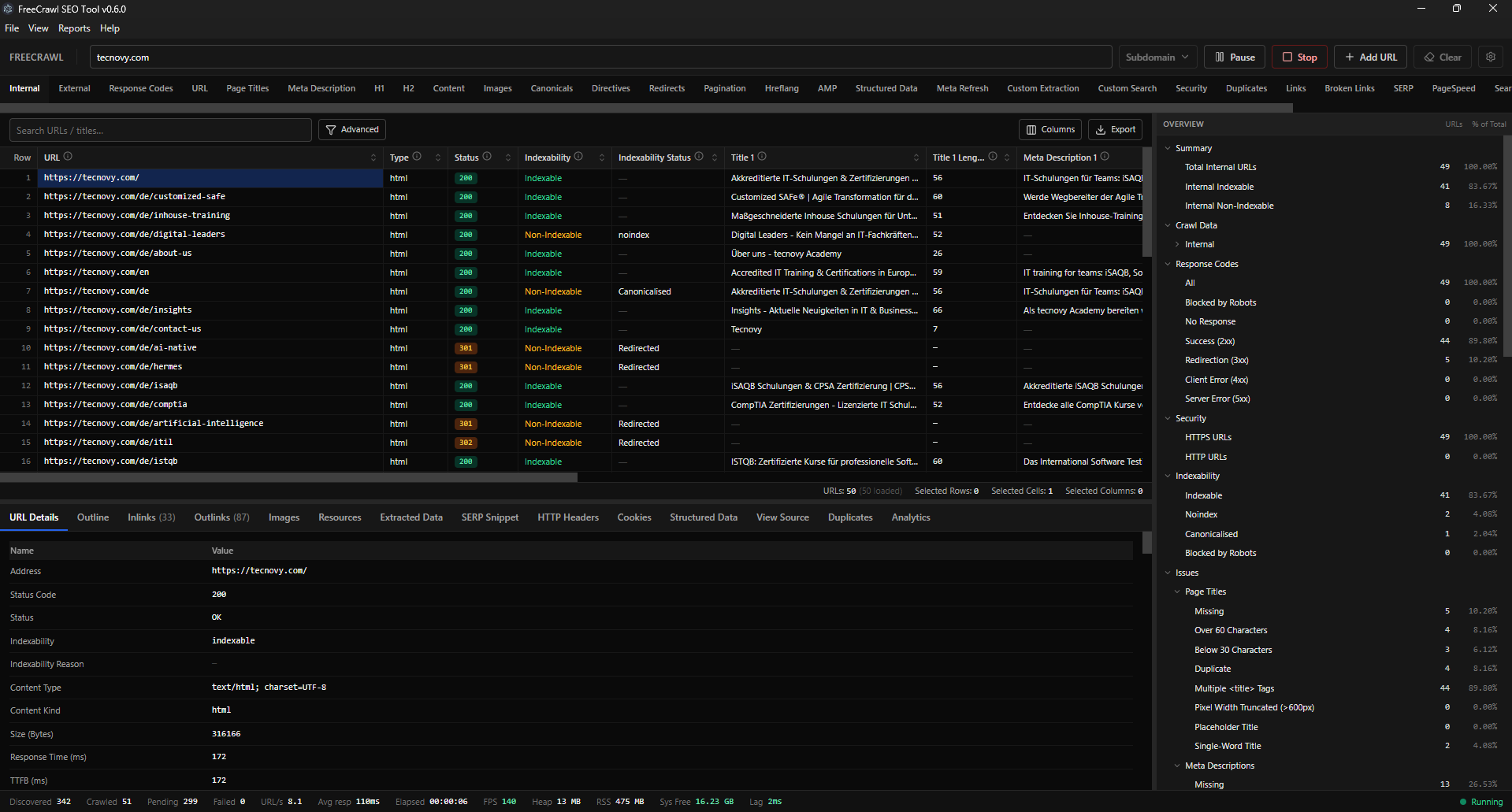Click the info icon beside Indexability Status header
This screenshot has width=1512, height=812.
[x=699, y=157]
